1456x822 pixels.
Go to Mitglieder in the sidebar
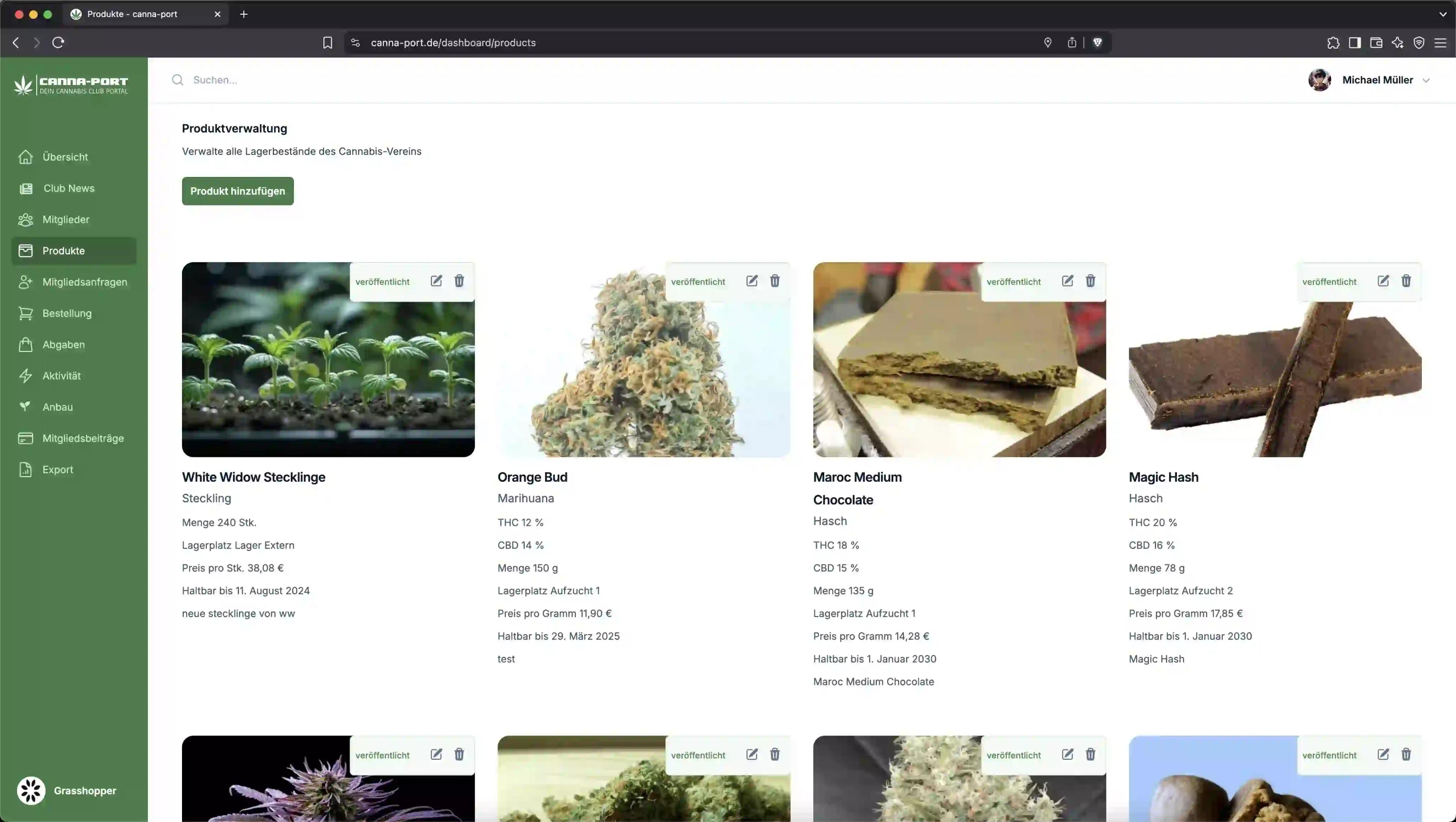pos(74,219)
